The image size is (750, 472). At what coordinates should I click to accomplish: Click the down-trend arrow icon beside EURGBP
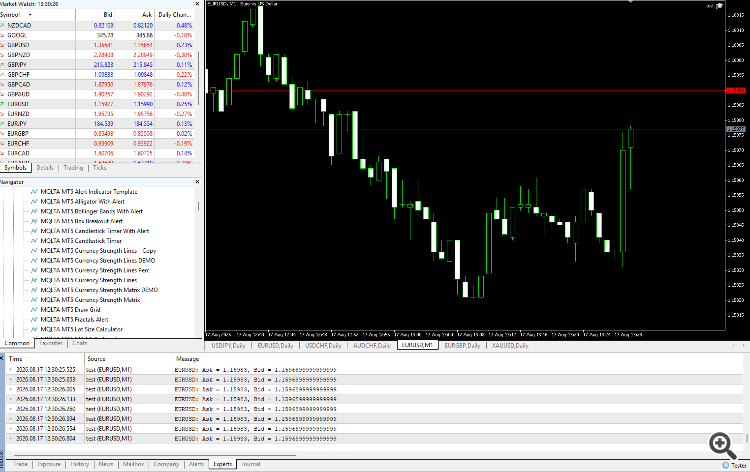[3, 133]
